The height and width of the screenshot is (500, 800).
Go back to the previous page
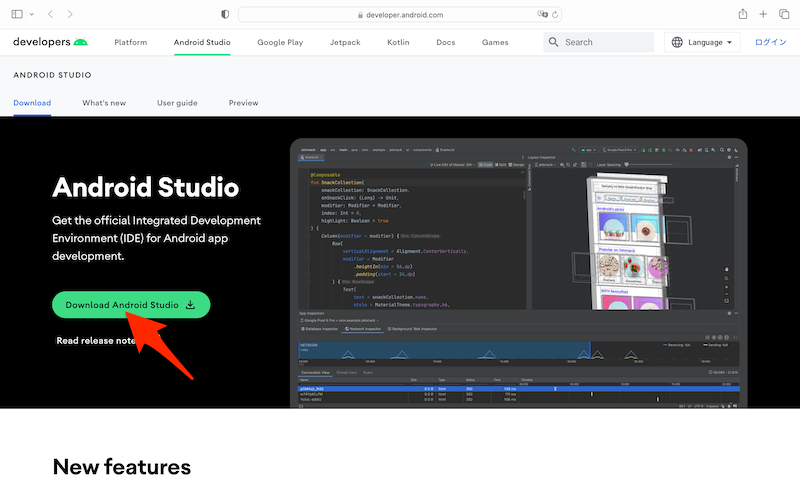tap(52, 14)
